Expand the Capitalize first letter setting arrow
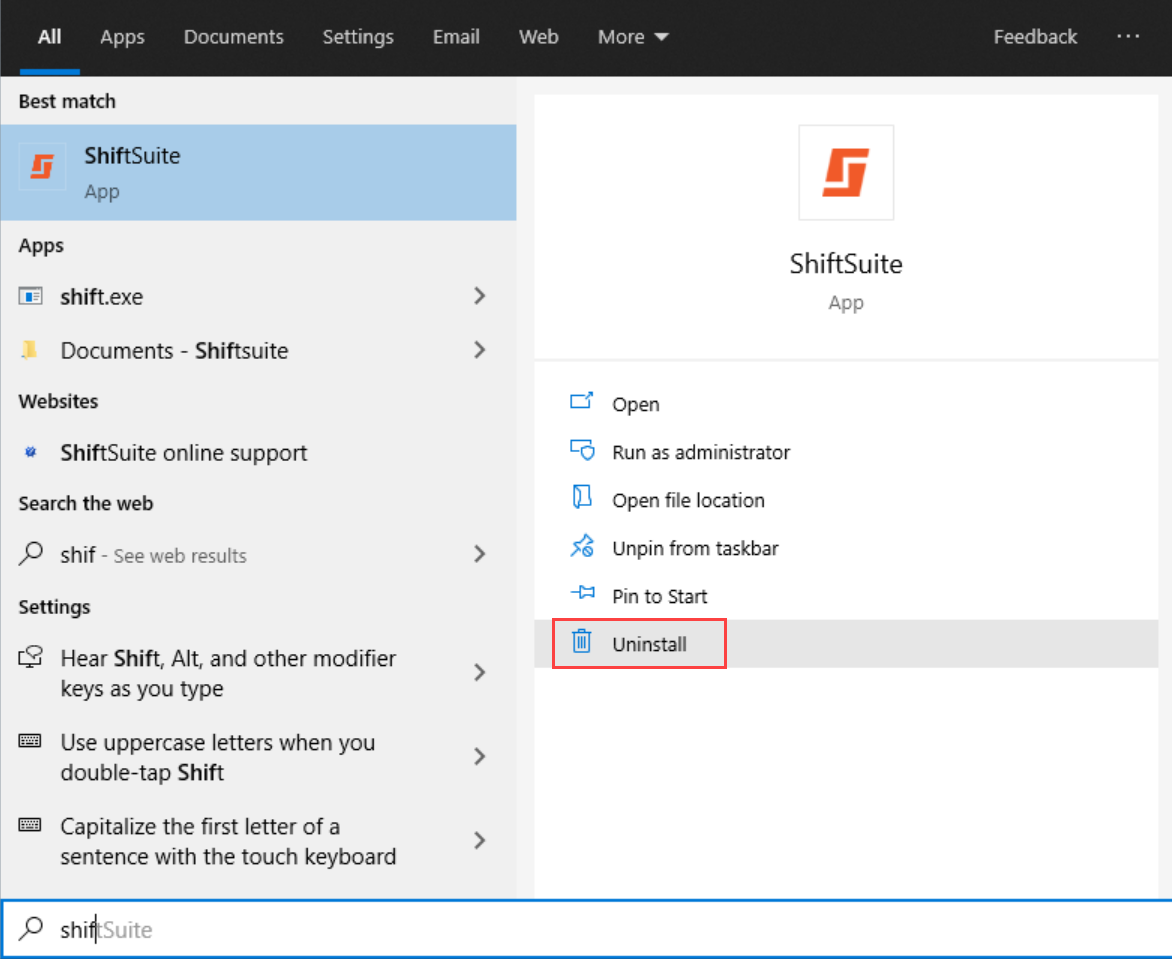1172x959 pixels. [480, 841]
